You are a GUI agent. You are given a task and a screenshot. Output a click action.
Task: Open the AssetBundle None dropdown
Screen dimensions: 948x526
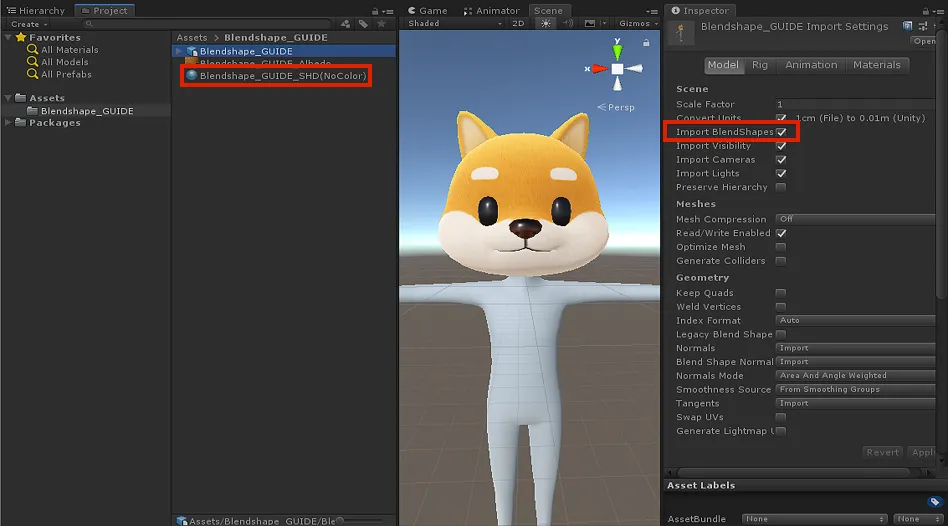pyautogui.click(x=814, y=519)
